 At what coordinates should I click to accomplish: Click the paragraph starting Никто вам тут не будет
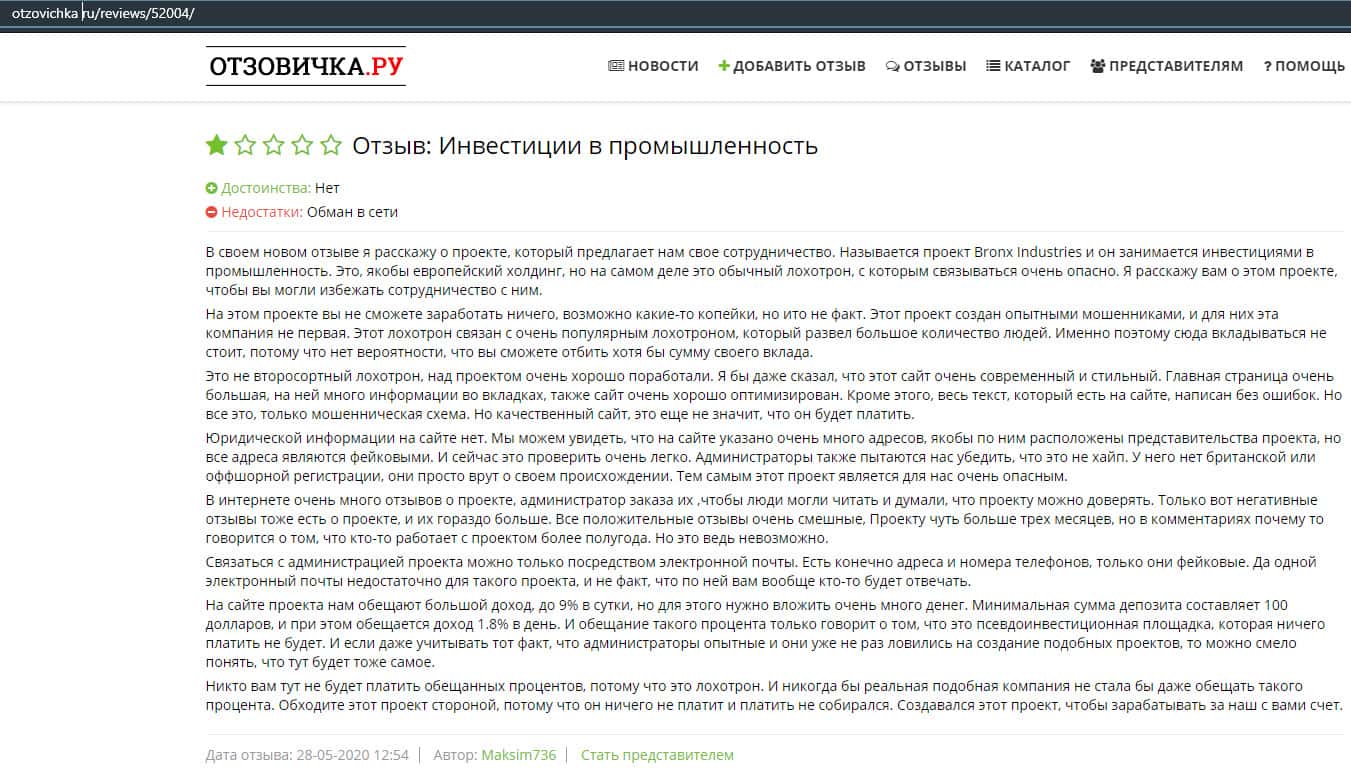pyautogui.click(x=772, y=695)
